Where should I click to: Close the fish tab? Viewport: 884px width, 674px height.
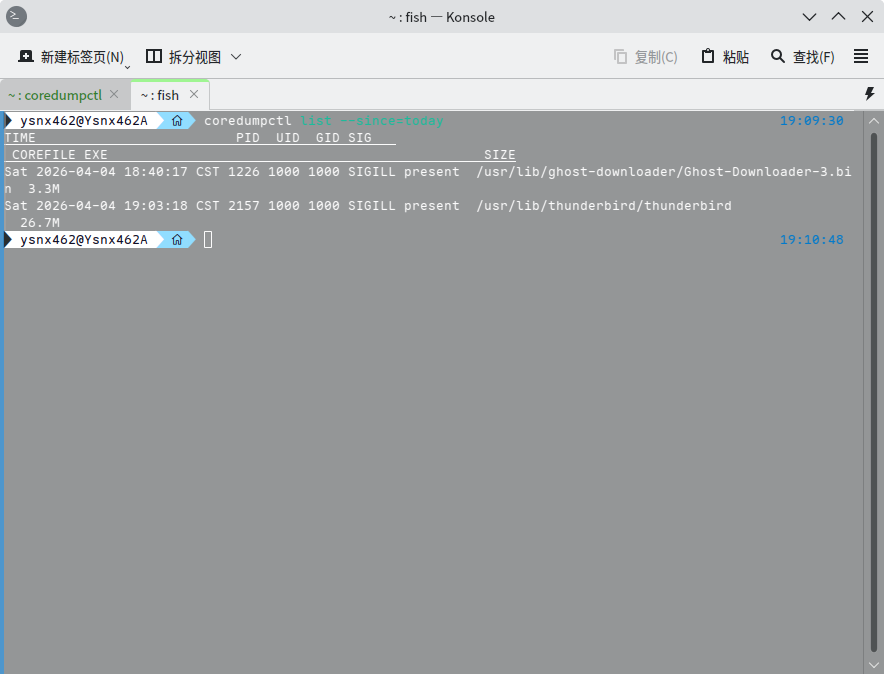194,95
